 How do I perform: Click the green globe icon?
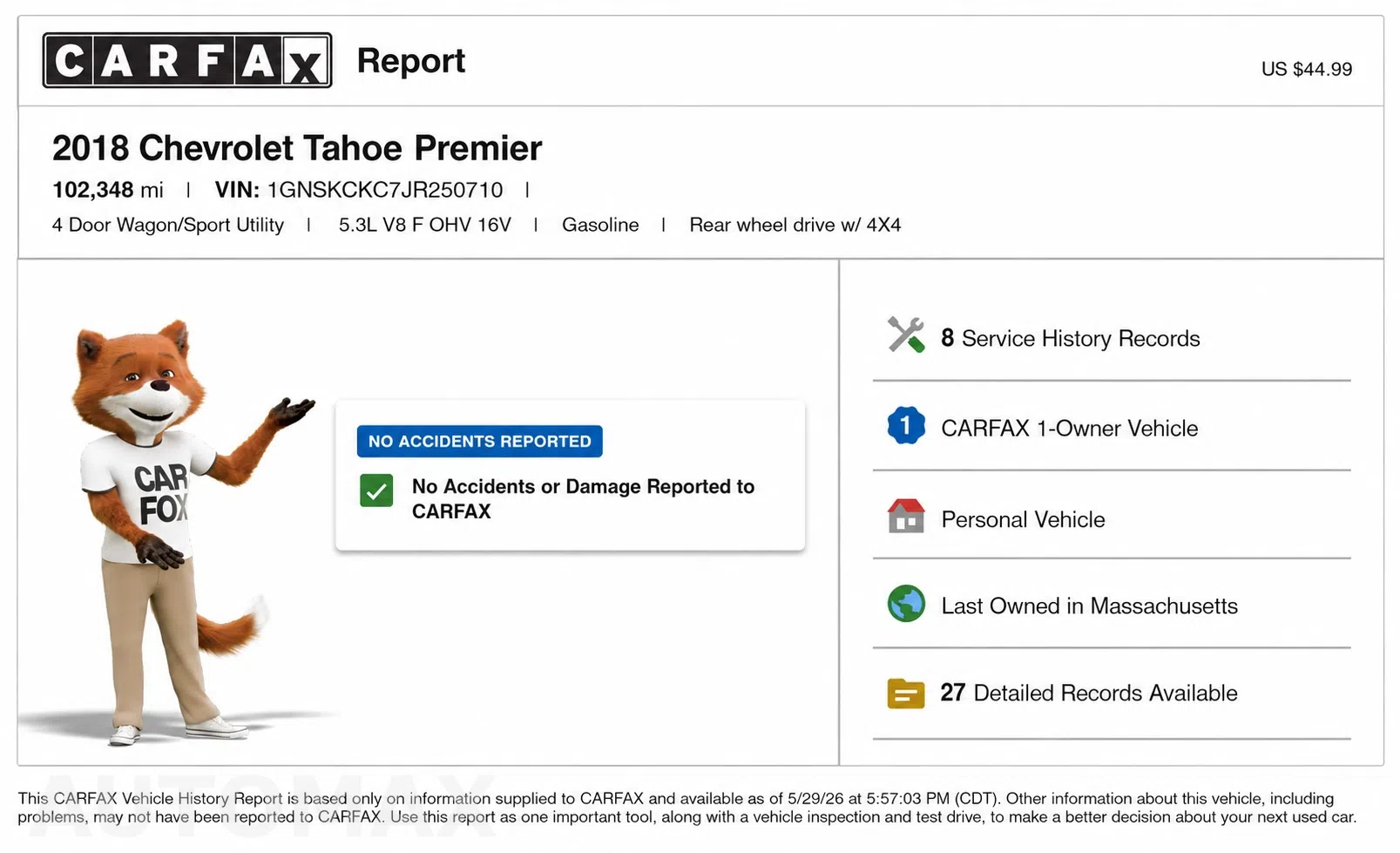pyautogui.click(x=906, y=604)
